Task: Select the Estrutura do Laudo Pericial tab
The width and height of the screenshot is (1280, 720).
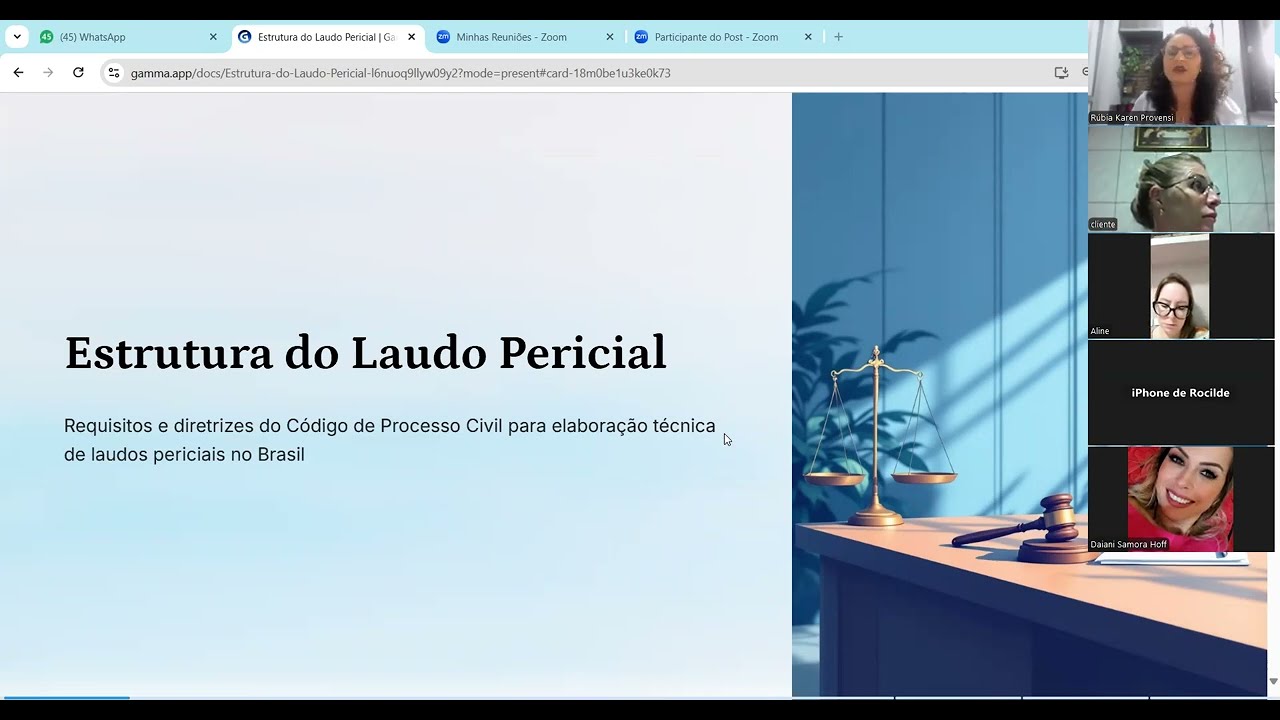Action: coord(327,37)
